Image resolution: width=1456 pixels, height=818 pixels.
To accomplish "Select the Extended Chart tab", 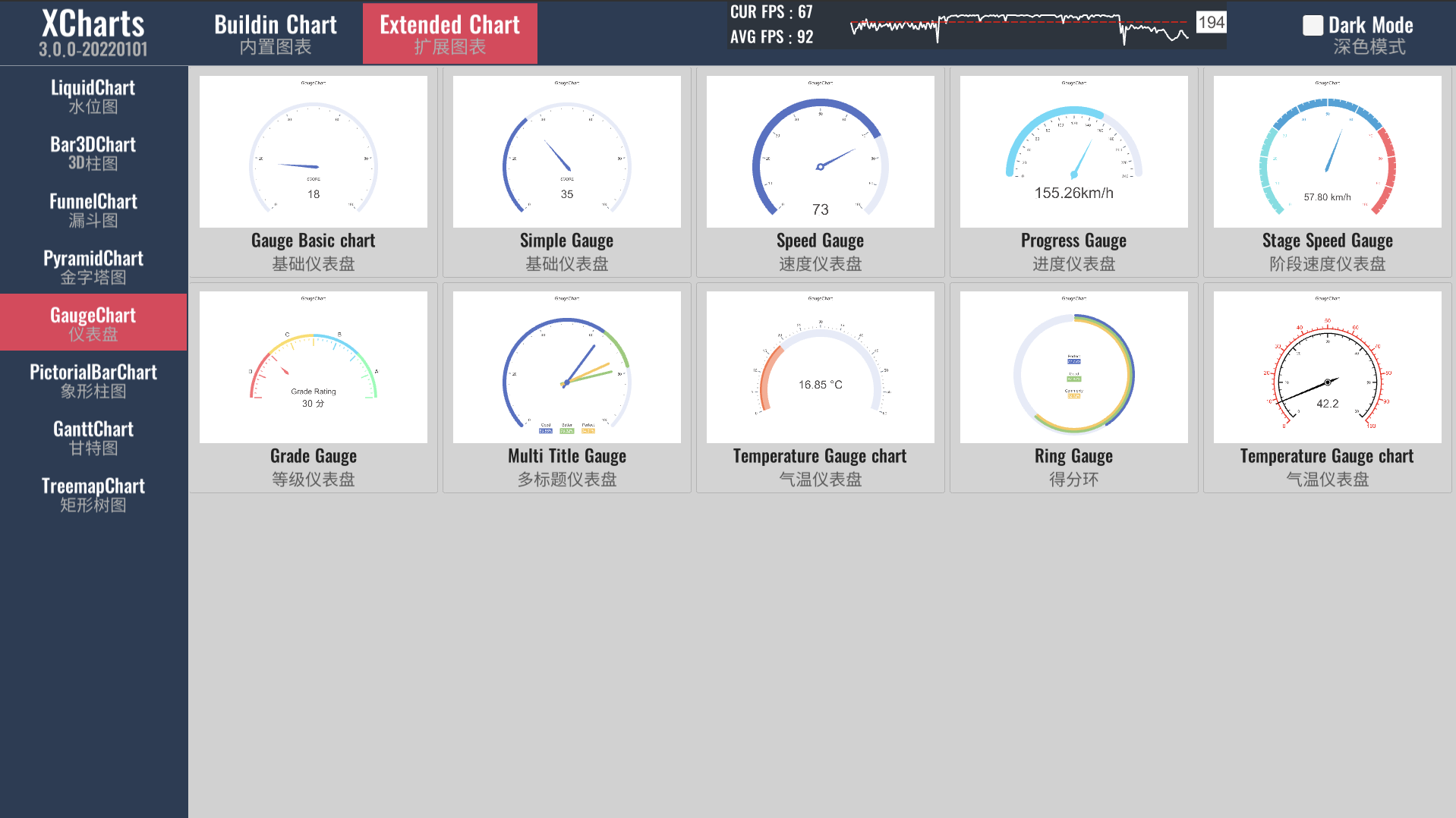I will [x=449, y=33].
